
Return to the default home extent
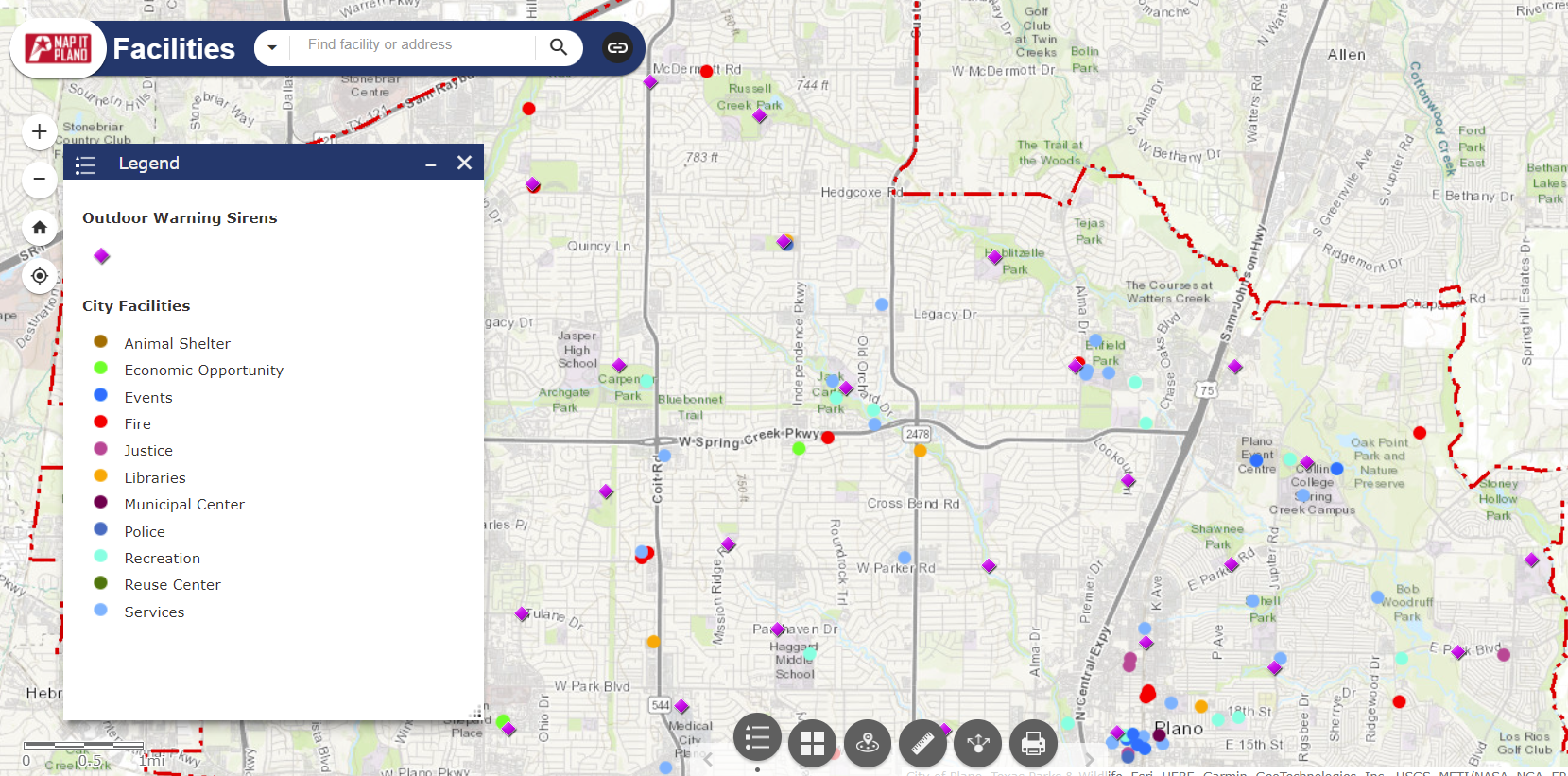click(x=40, y=228)
